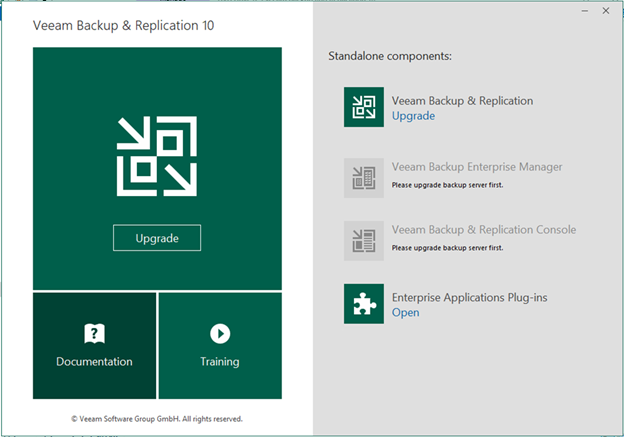Click the Veeam Backup & Replication component icon
Viewport: 624px width, 437px height.
[364, 107]
